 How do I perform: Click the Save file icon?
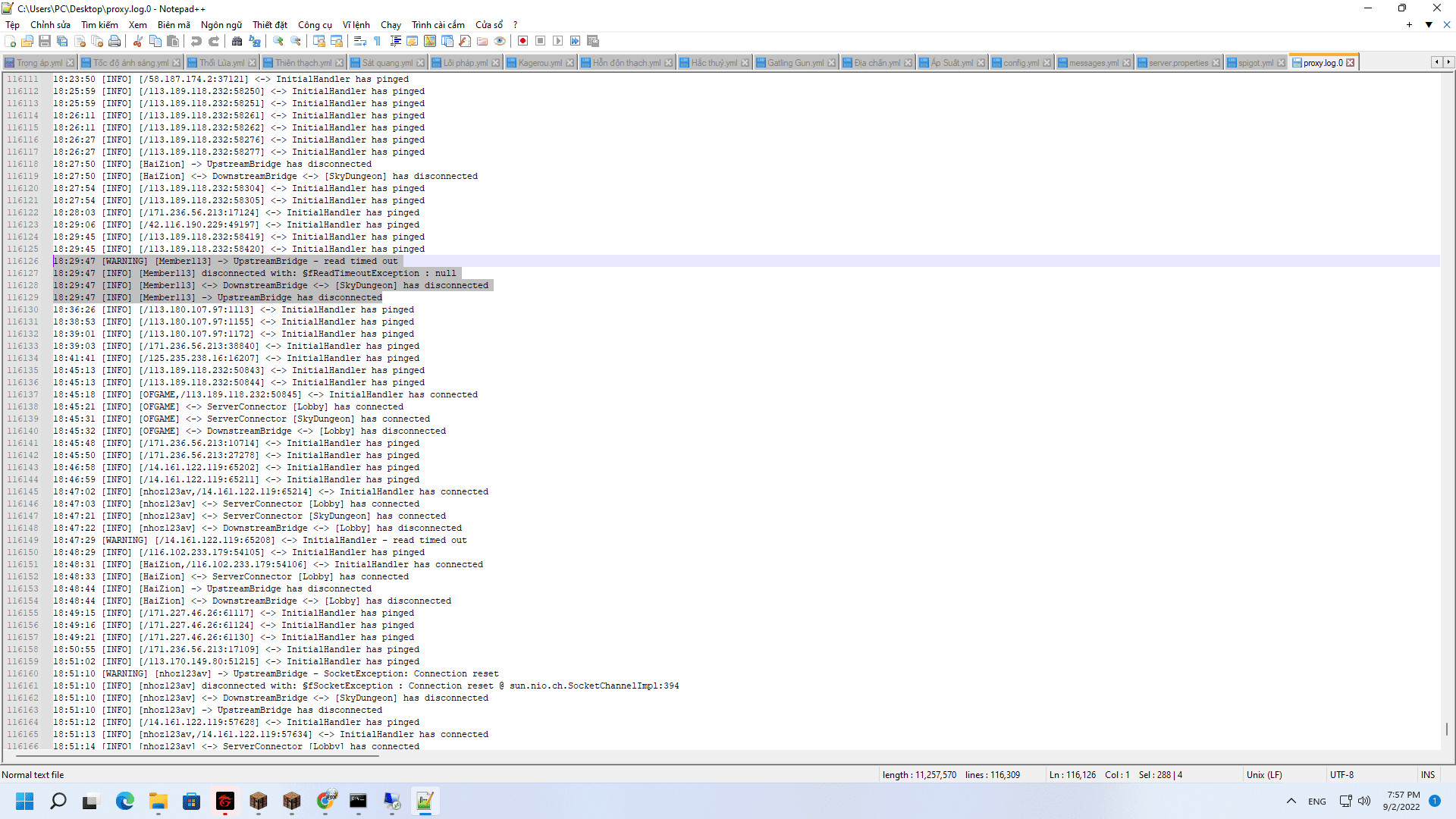tap(45, 41)
